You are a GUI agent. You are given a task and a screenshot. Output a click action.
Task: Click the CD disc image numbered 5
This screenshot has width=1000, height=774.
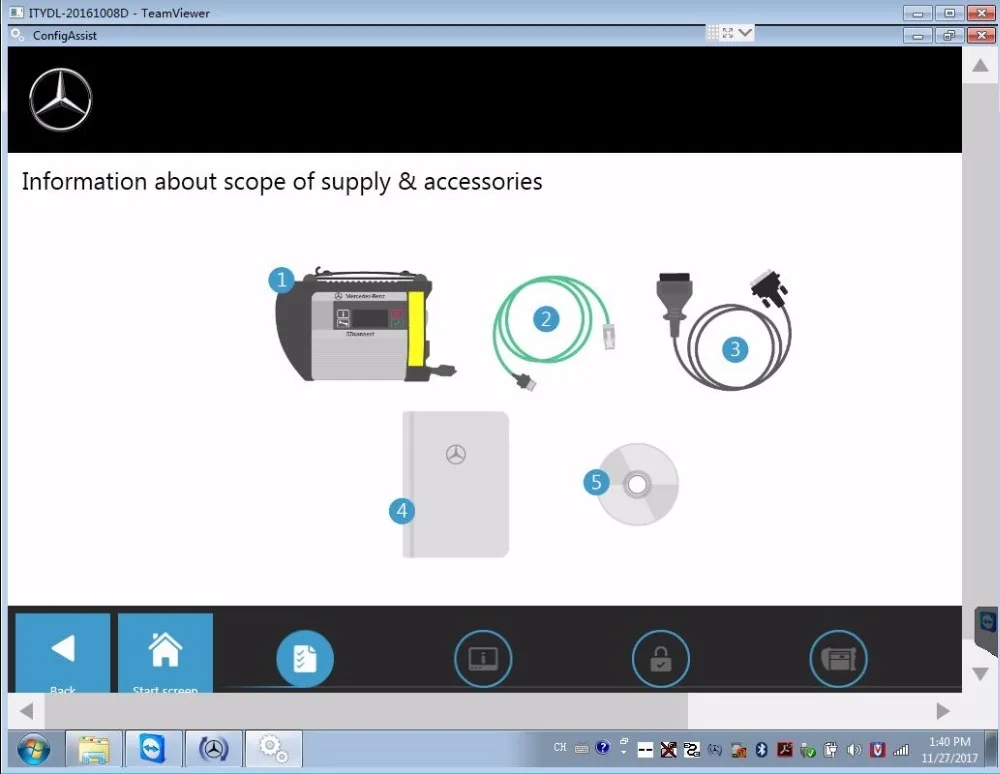click(x=636, y=485)
